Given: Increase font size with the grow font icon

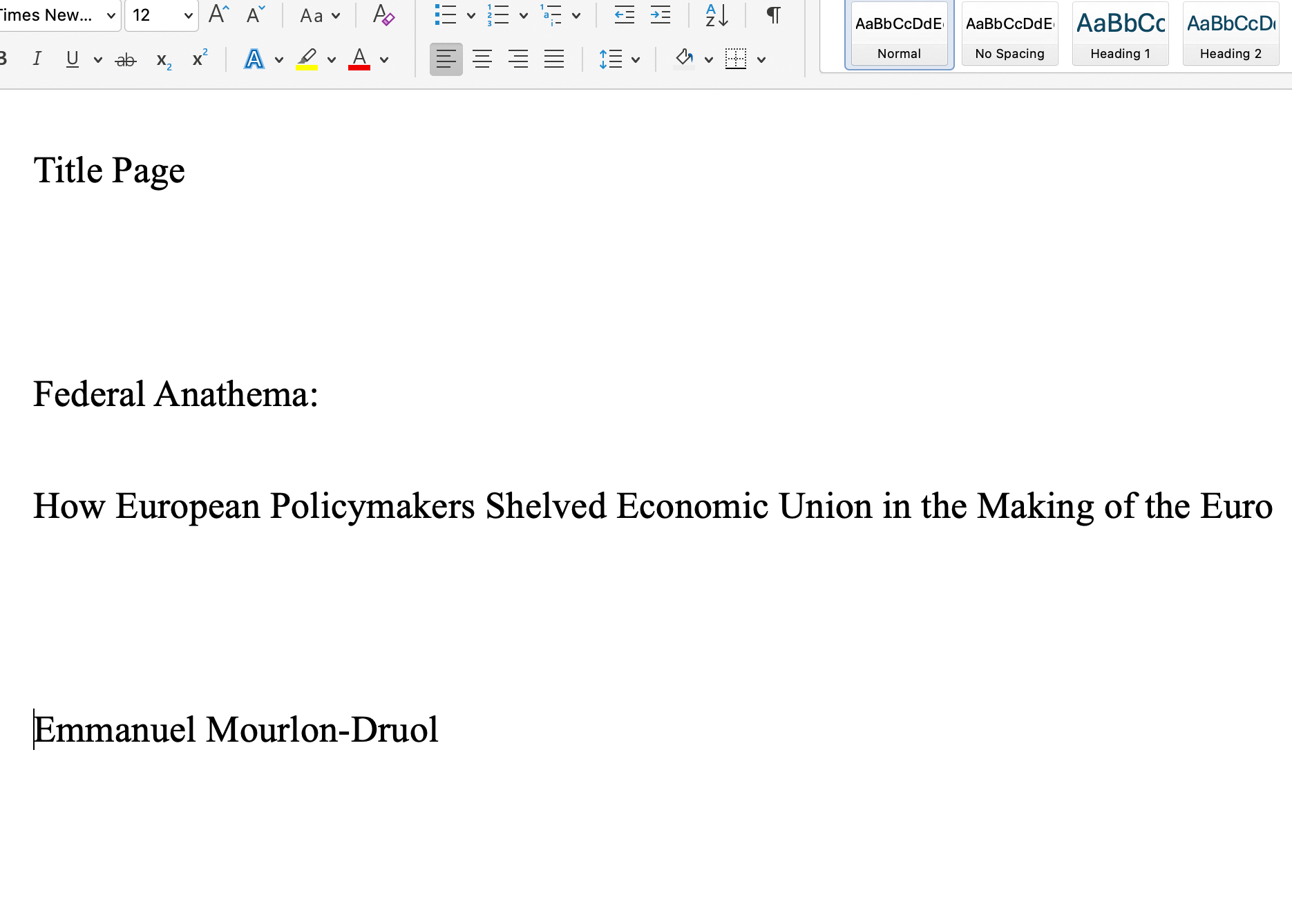Looking at the screenshot, I should pyautogui.click(x=218, y=15).
